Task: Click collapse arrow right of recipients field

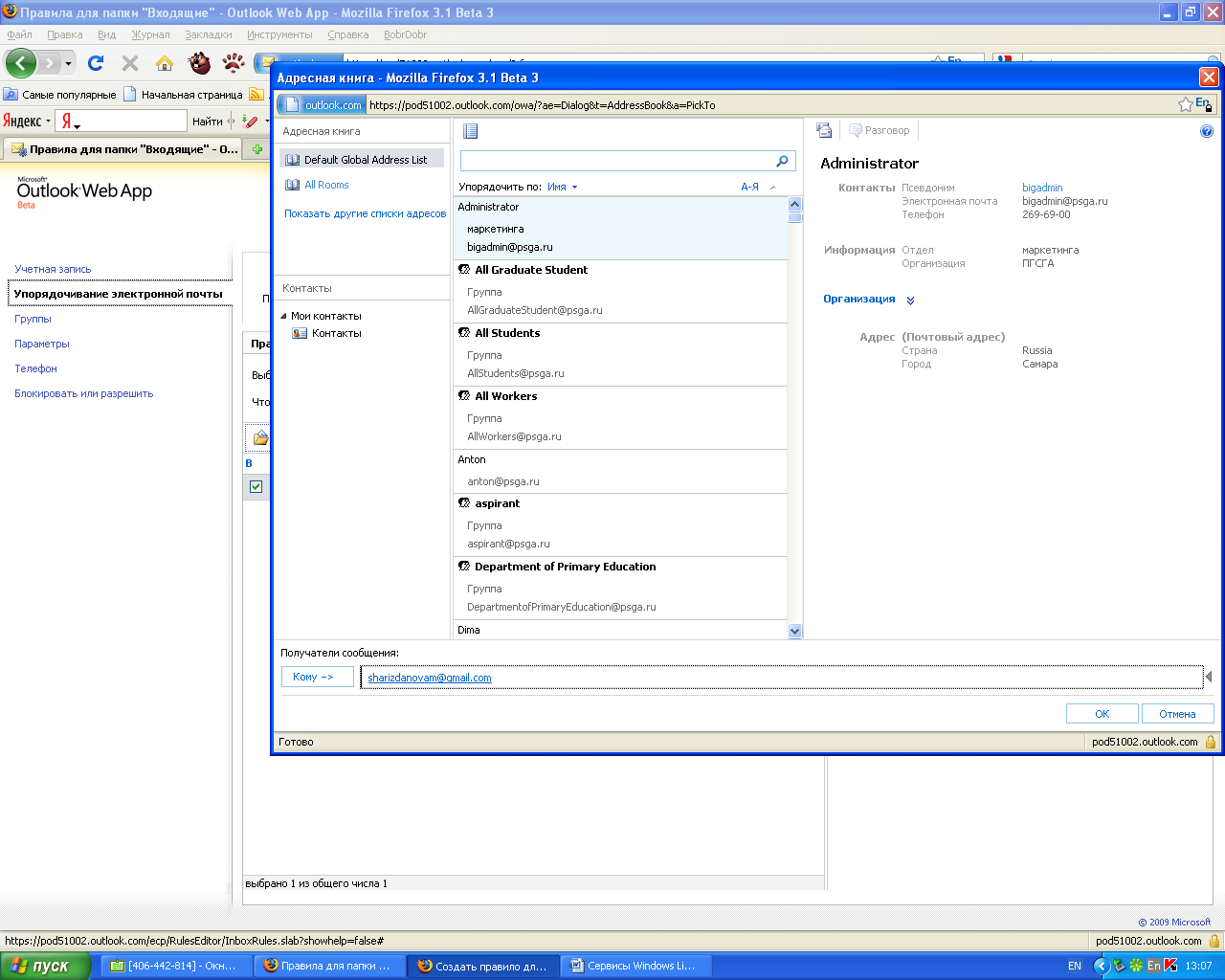Action: [x=1209, y=677]
